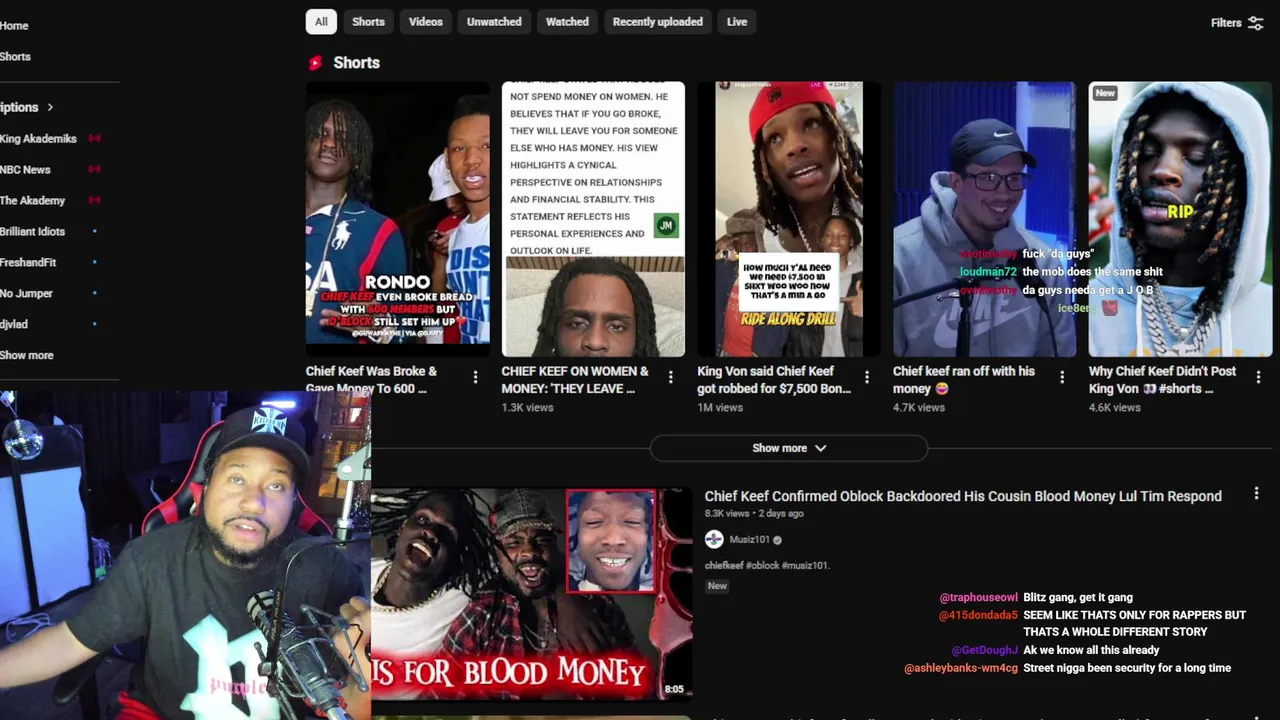Select the Watched filter chip
Image resolution: width=1280 pixels, height=720 pixels.
[567, 22]
